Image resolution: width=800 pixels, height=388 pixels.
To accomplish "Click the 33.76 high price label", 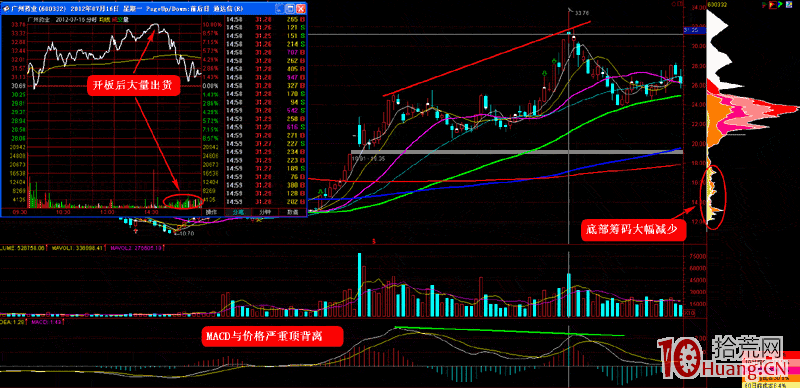I will click(x=581, y=12).
